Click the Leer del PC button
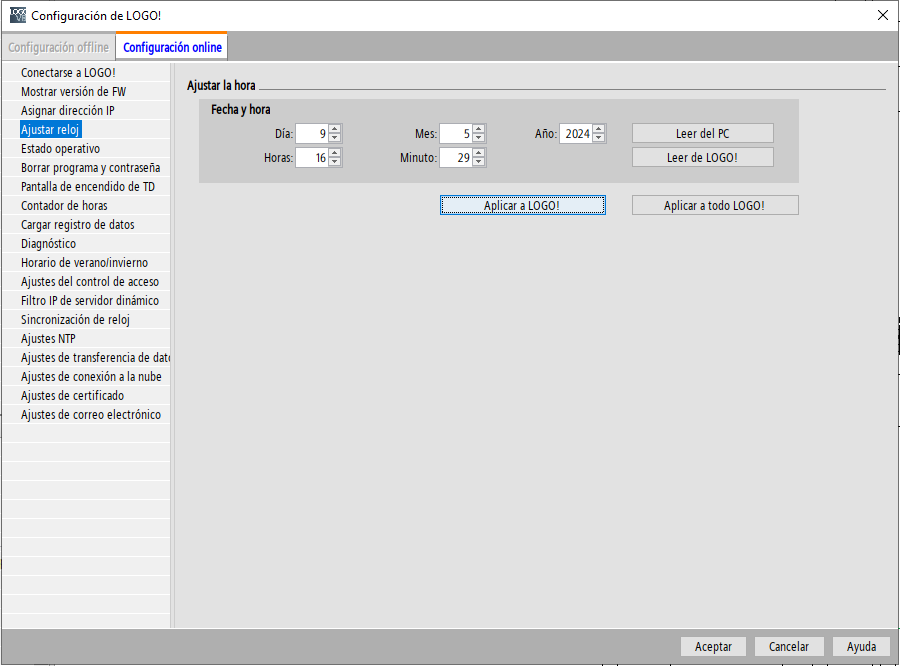Viewport: 900px width, 666px height. pyautogui.click(x=702, y=134)
